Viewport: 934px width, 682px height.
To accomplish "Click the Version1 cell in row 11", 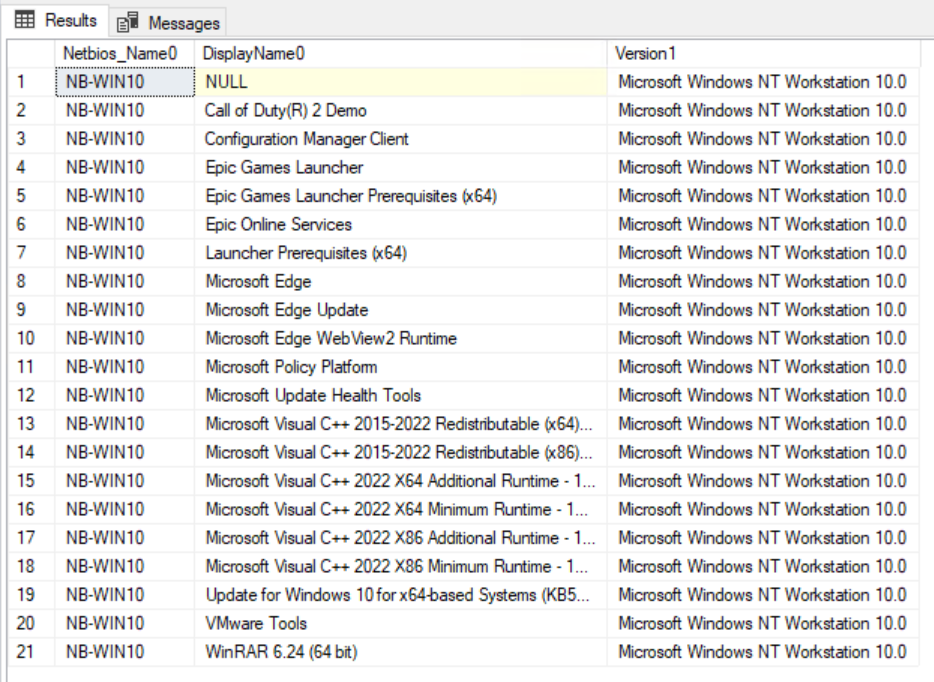I will tap(762, 367).
